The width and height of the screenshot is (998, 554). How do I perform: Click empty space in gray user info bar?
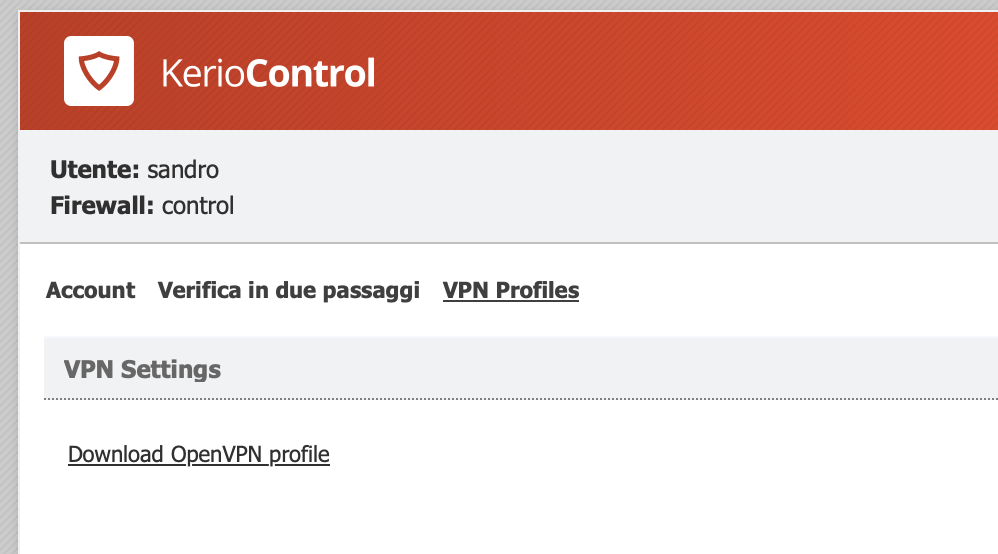pyautogui.click(x=605, y=186)
